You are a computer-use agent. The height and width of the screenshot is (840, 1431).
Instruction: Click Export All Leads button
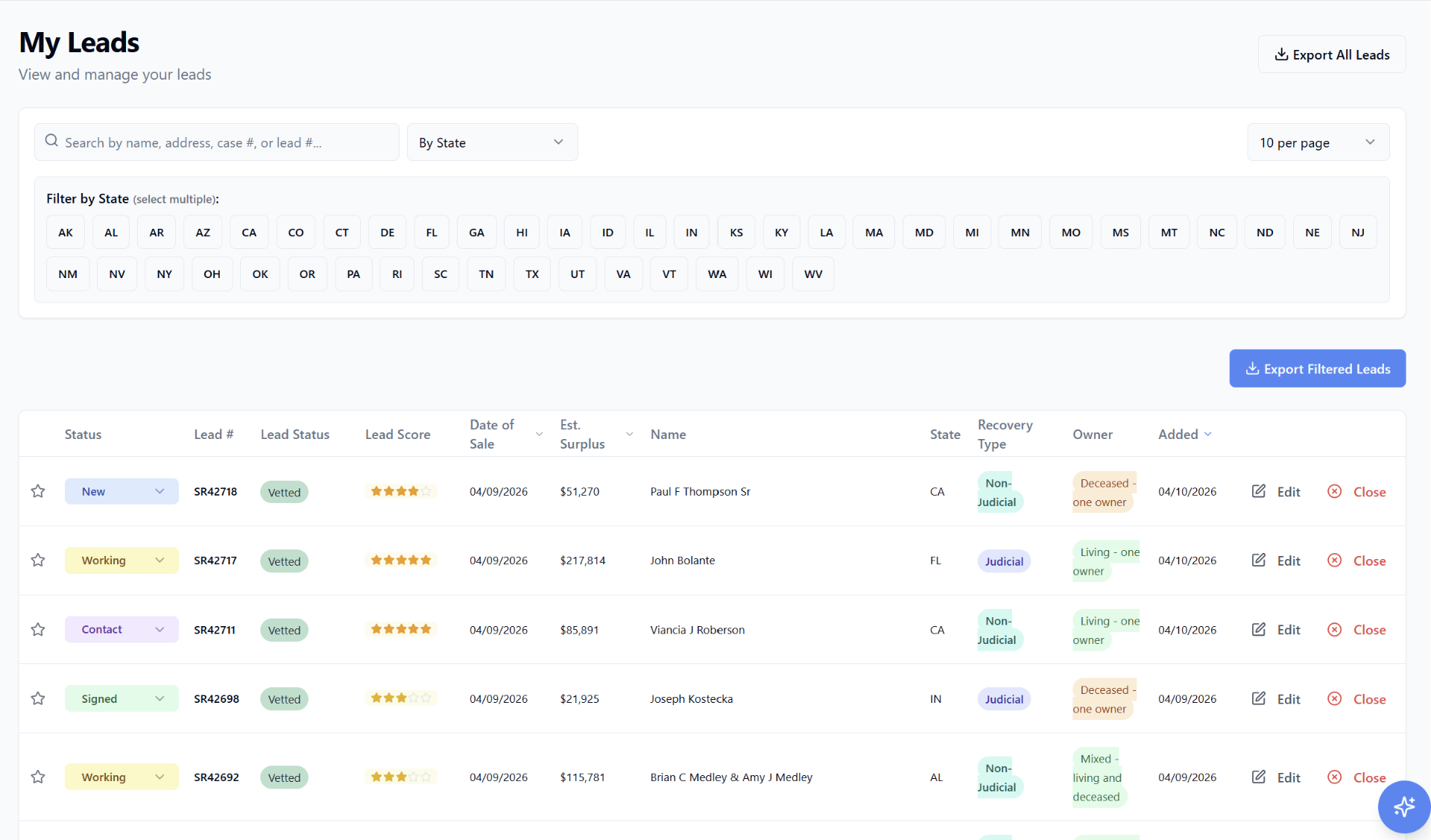pyautogui.click(x=1332, y=54)
